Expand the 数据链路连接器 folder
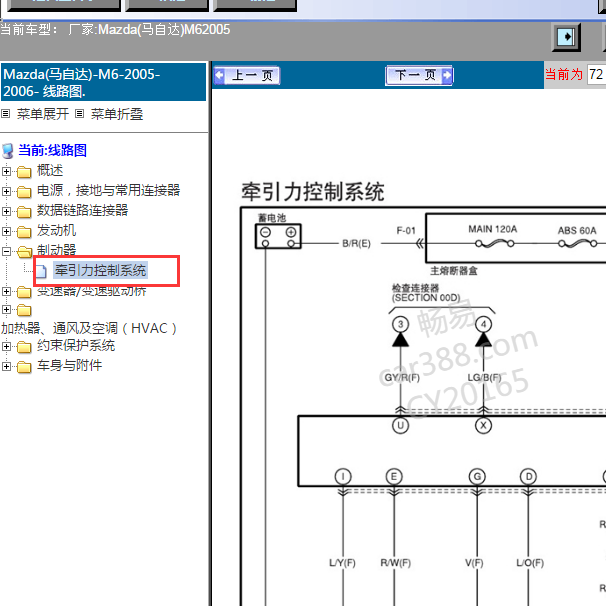Image resolution: width=606 pixels, height=606 pixels. [x=6, y=211]
